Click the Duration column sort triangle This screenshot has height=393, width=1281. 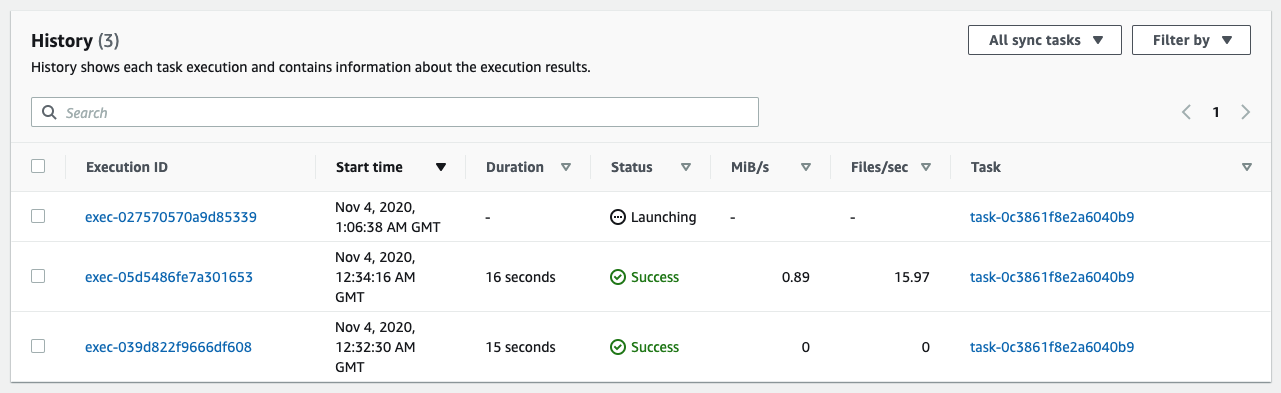pos(566,168)
